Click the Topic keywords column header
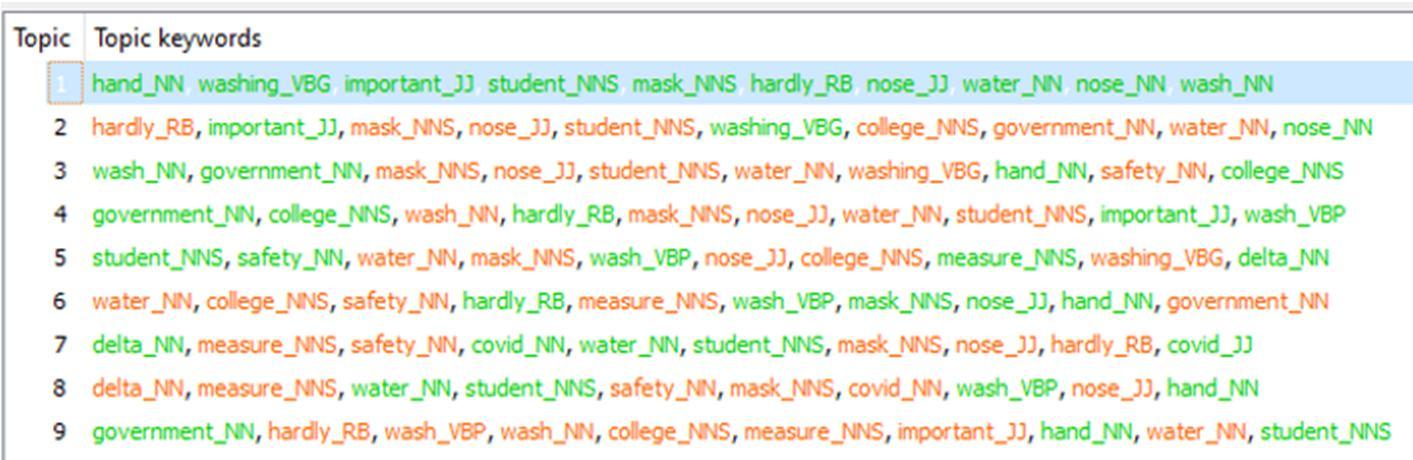This screenshot has width=1413, height=460. [x=177, y=39]
